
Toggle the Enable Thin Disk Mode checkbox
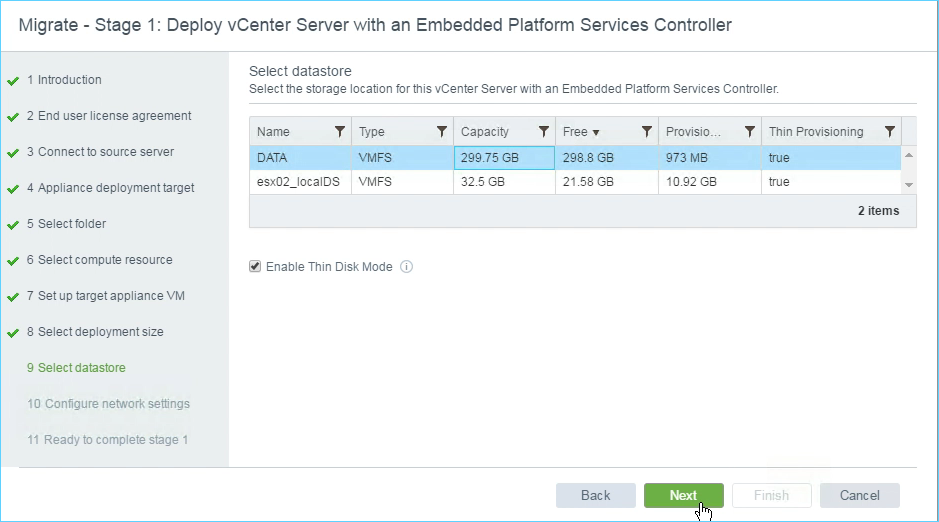[x=255, y=266]
